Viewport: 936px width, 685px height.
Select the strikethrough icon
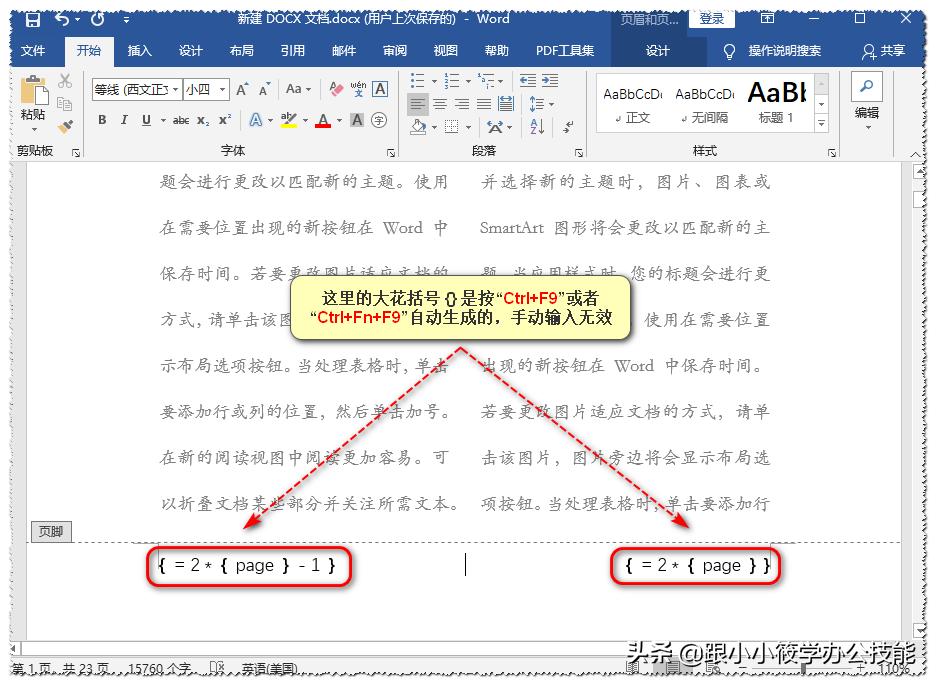point(179,120)
